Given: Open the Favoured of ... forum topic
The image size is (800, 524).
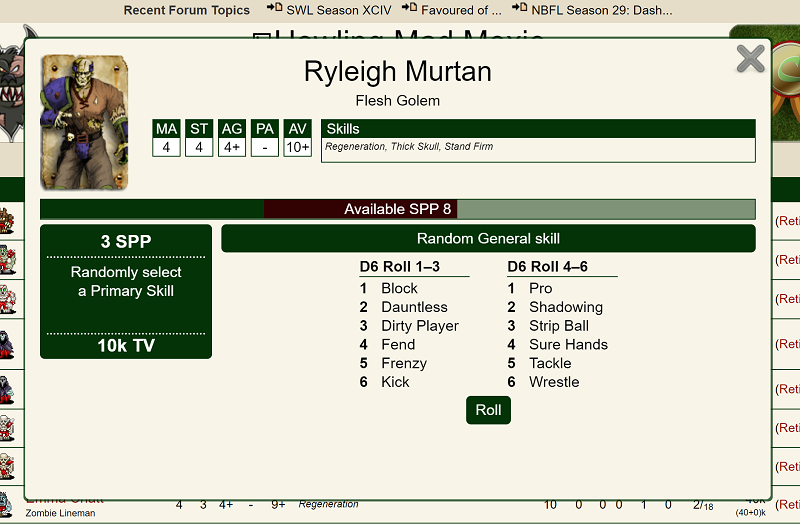Looking at the screenshot, I should click(x=461, y=10).
